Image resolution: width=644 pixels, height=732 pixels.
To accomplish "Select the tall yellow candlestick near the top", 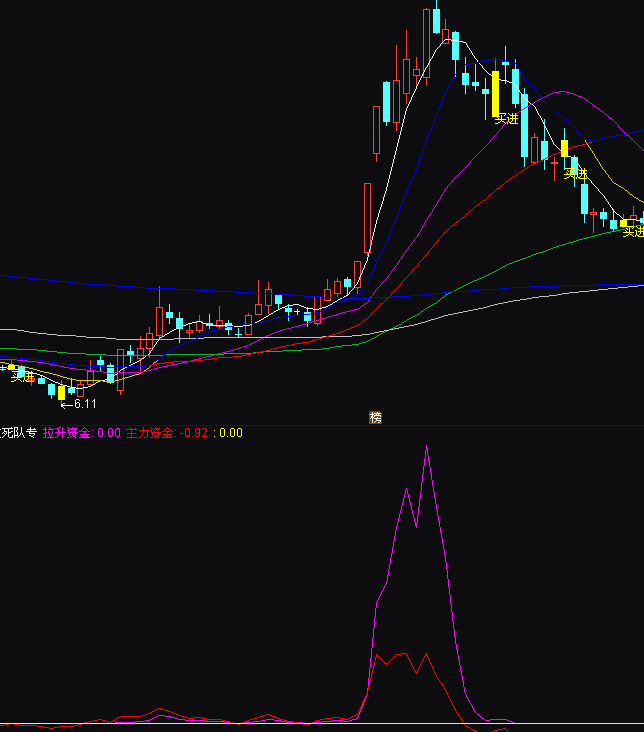I will point(495,92).
